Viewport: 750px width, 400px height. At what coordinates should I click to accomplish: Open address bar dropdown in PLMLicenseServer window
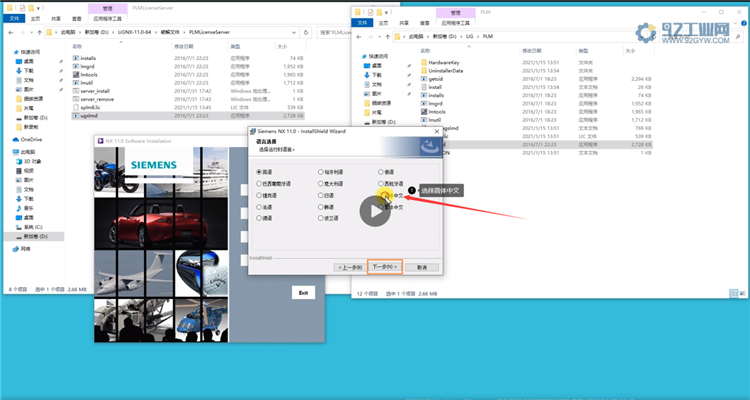pyautogui.click(x=294, y=33)
